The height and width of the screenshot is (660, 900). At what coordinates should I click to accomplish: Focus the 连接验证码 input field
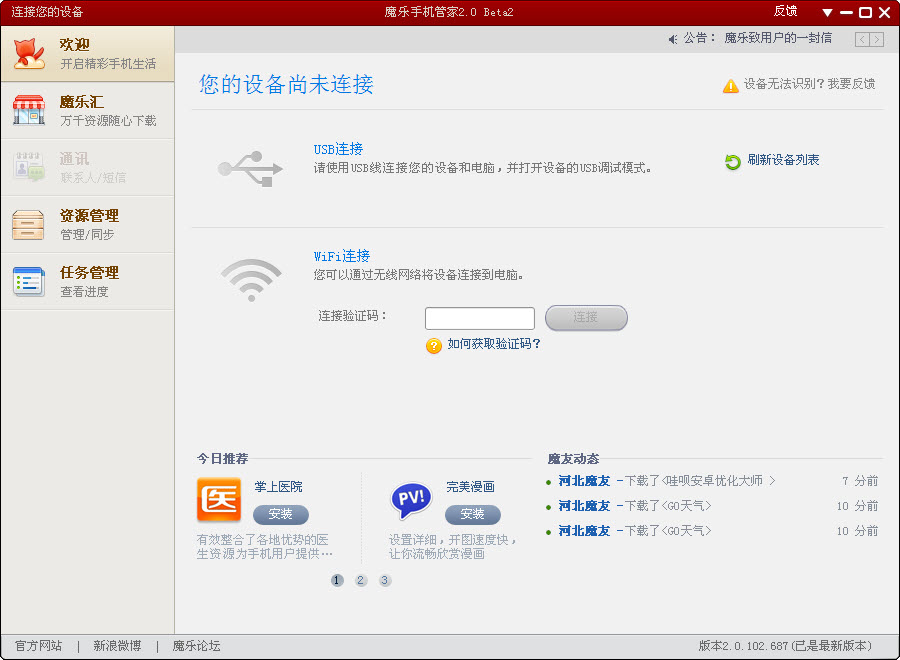480,319
